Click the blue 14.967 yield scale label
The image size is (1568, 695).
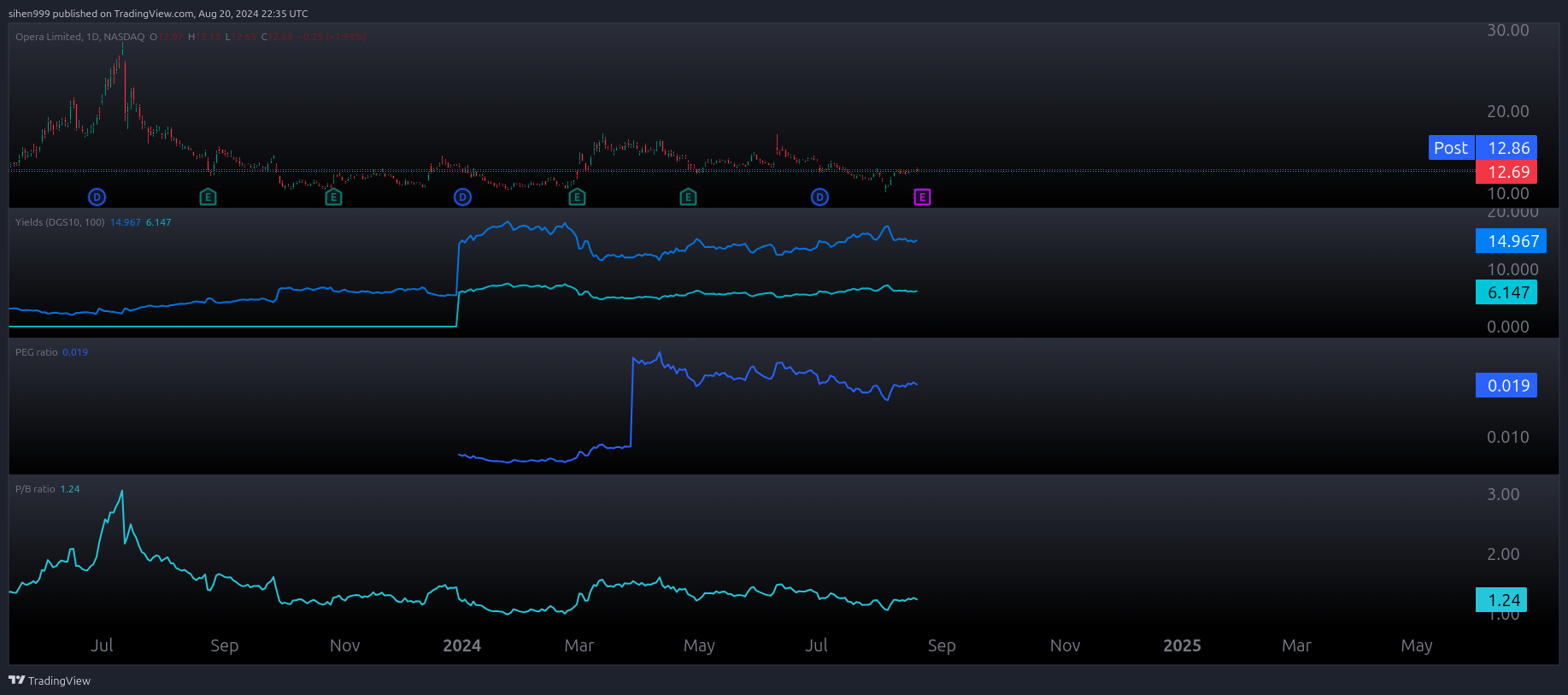(x=1511, y=241)
